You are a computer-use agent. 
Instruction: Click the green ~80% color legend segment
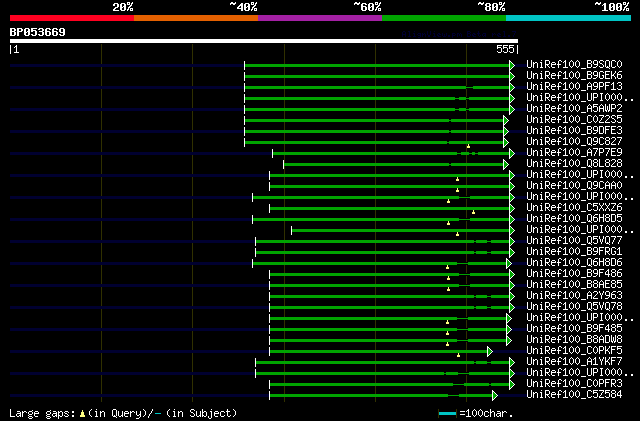(x=444, y=18)
